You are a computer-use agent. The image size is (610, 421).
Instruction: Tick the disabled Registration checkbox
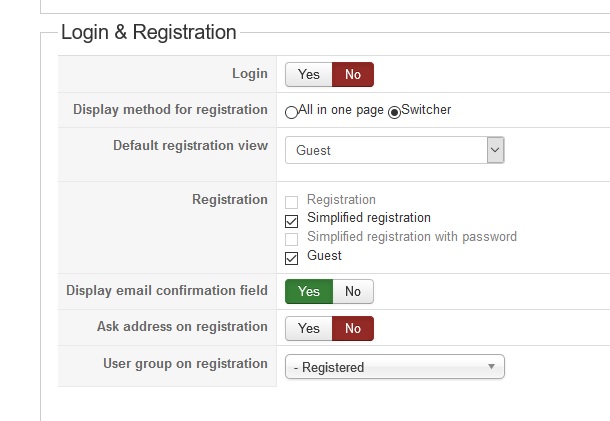click(292, 202)
